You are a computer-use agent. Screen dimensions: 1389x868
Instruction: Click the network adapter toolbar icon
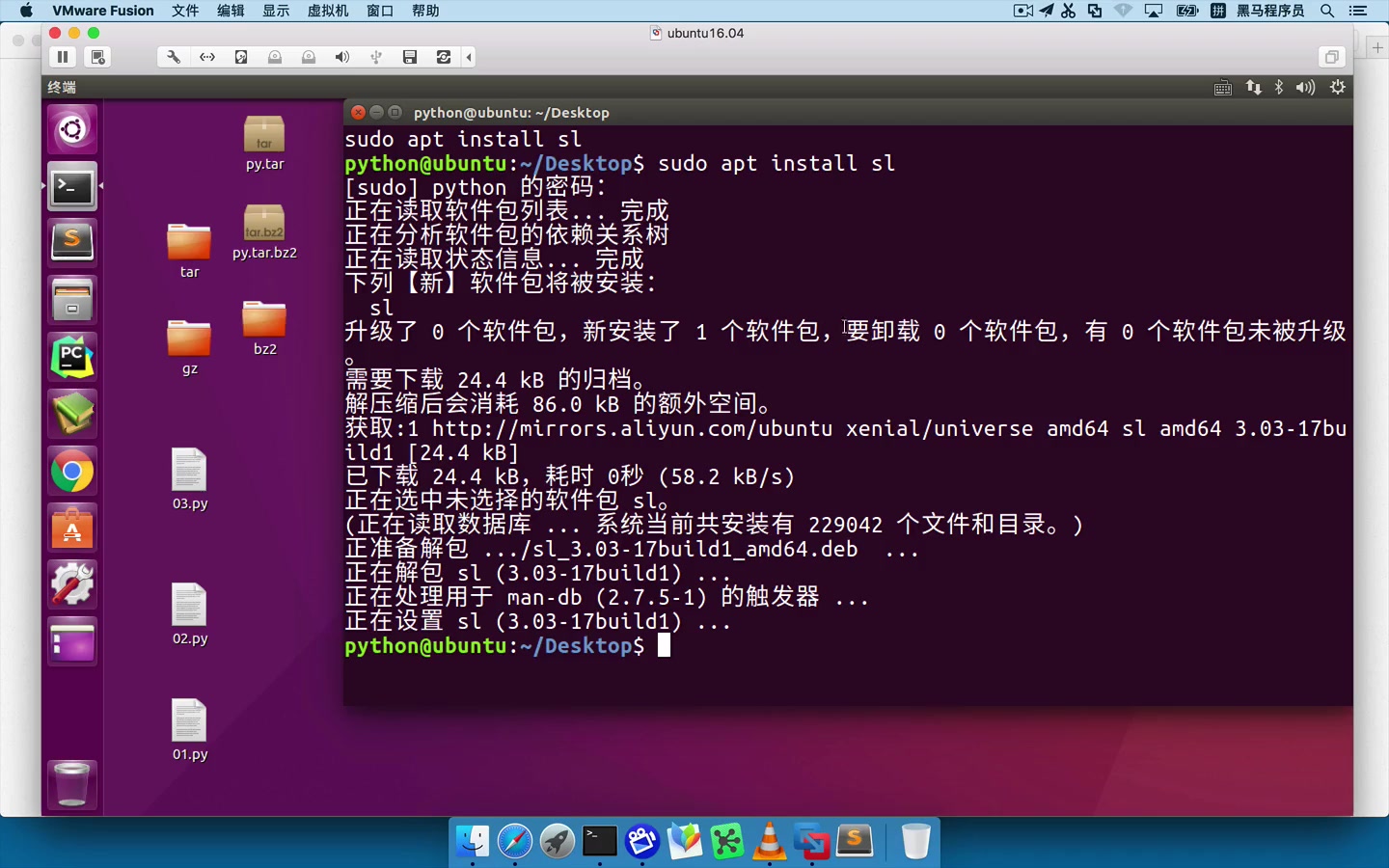tap(207, 57)
